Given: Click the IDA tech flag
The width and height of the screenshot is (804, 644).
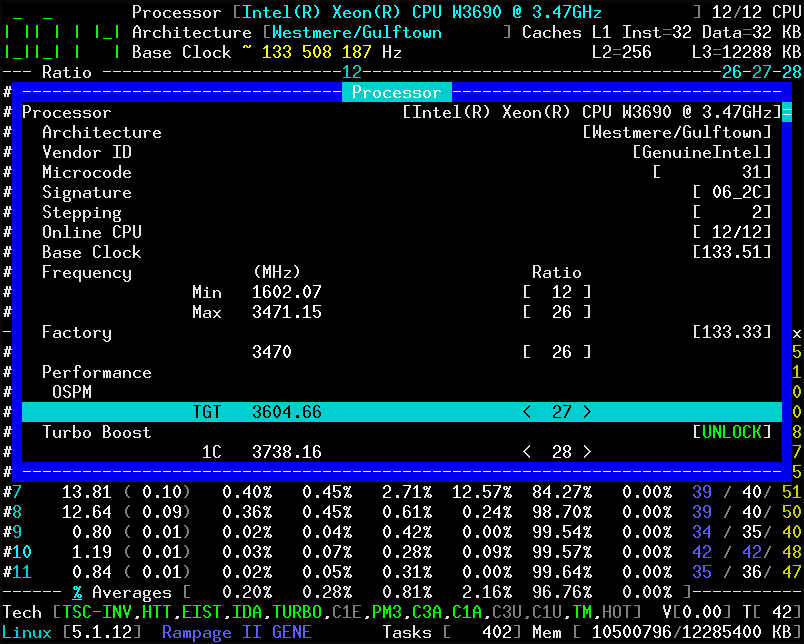Looking at the screenshot, I should point(247,612).
